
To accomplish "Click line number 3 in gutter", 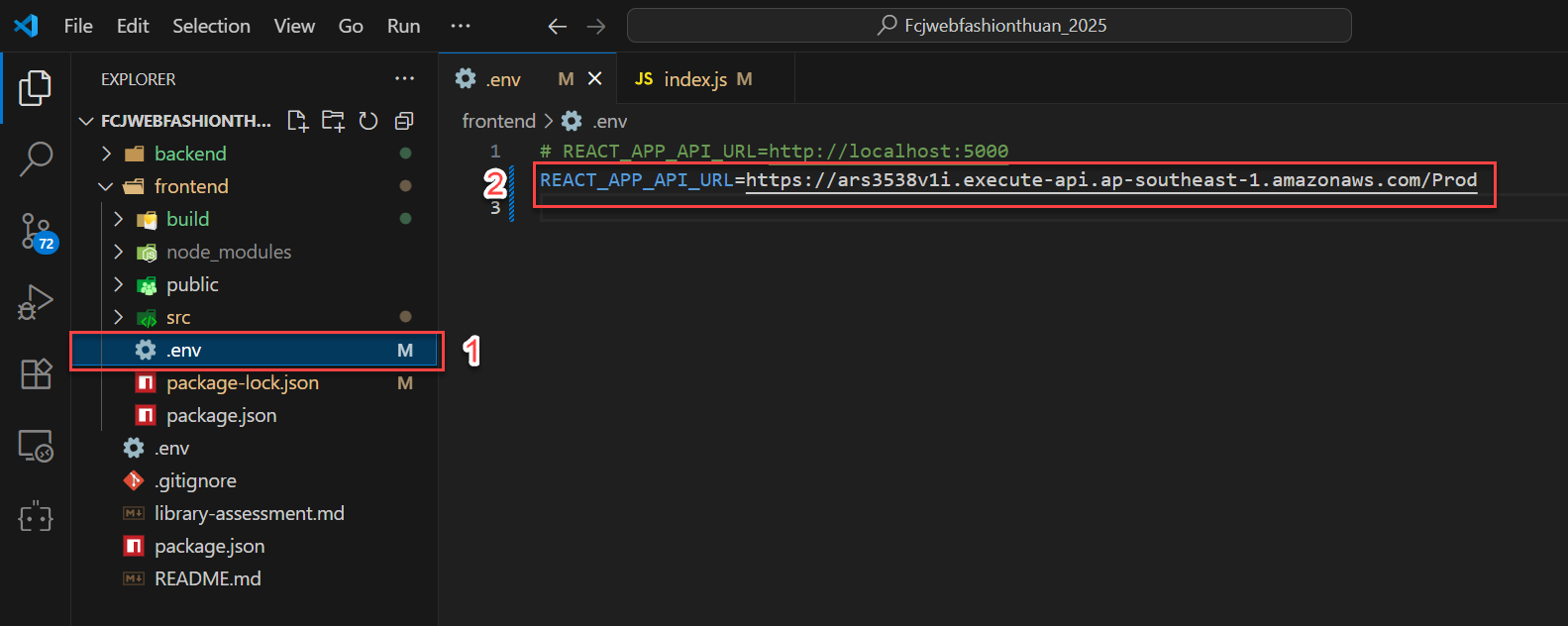I will [495, 208].
